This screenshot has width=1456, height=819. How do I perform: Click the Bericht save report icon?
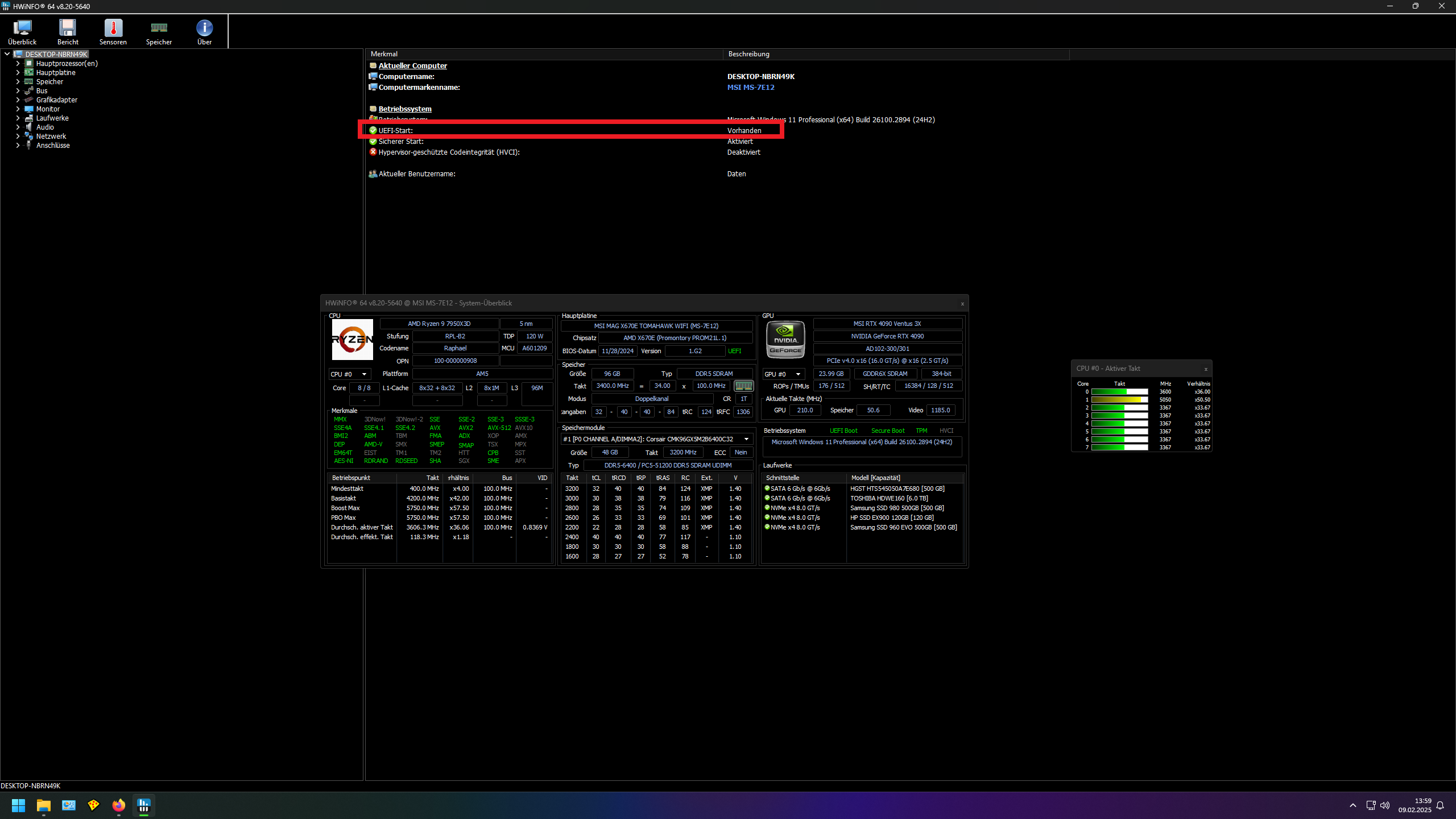(68, 32)
